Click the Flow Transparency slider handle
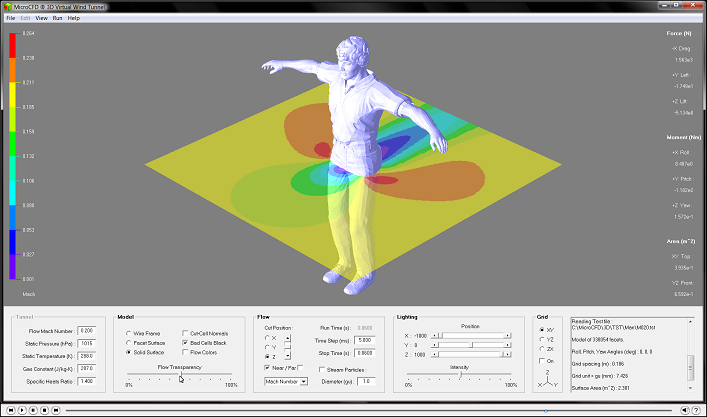This screenshot has height=417, width=707. pos(181,375)
